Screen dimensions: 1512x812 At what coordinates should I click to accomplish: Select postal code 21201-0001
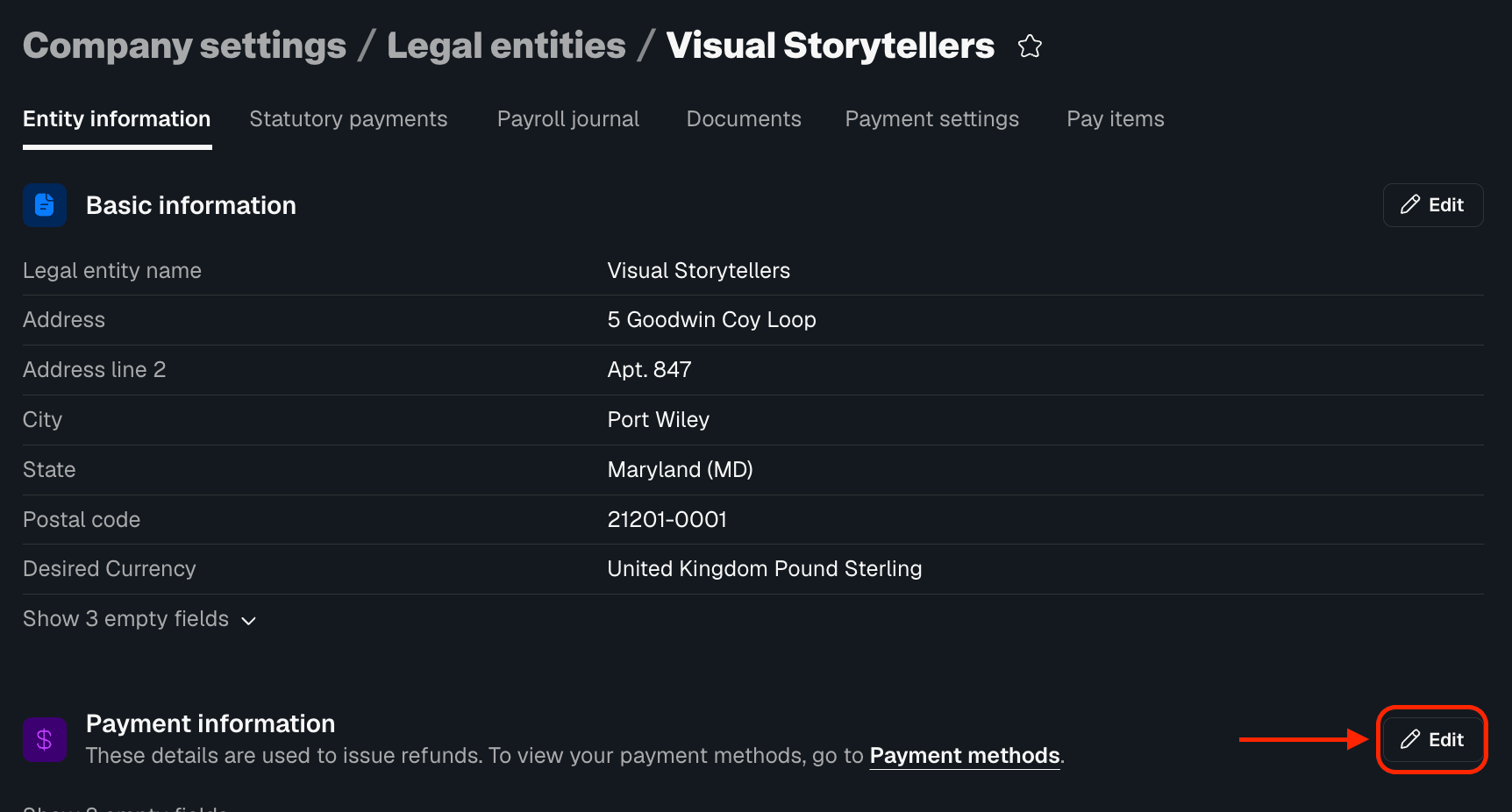(667, 520)
